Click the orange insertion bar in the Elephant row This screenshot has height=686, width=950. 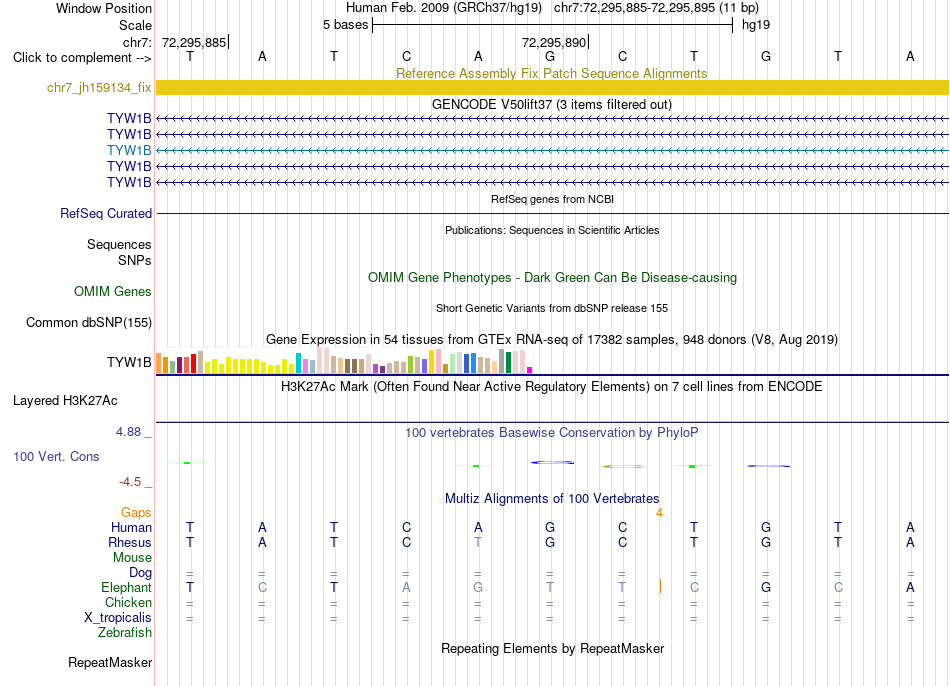pyautogui.click(x=660, y=586)
